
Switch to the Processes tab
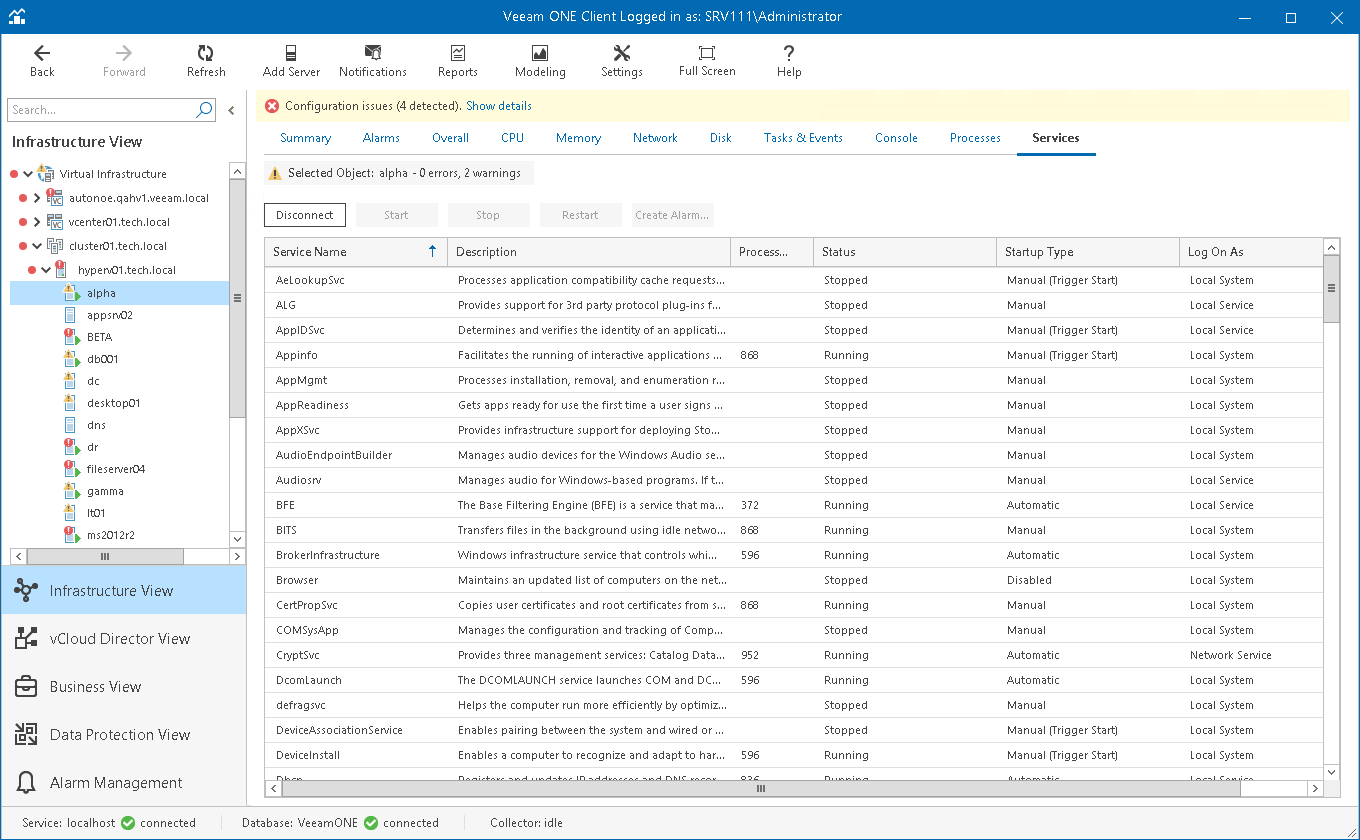tap(975, 138)
